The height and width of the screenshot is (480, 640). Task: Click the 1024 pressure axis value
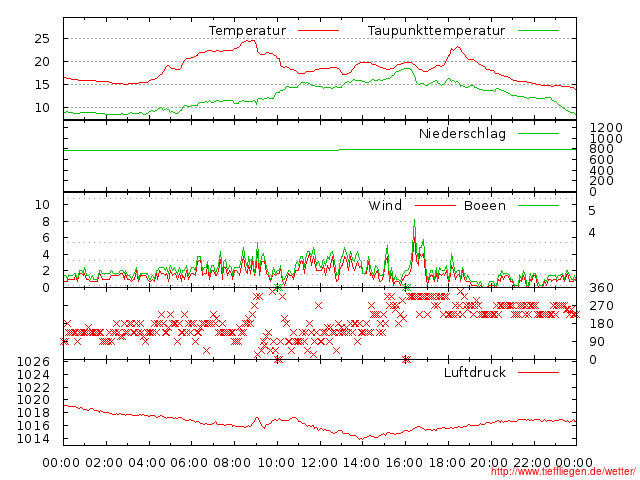click(33, 374)
